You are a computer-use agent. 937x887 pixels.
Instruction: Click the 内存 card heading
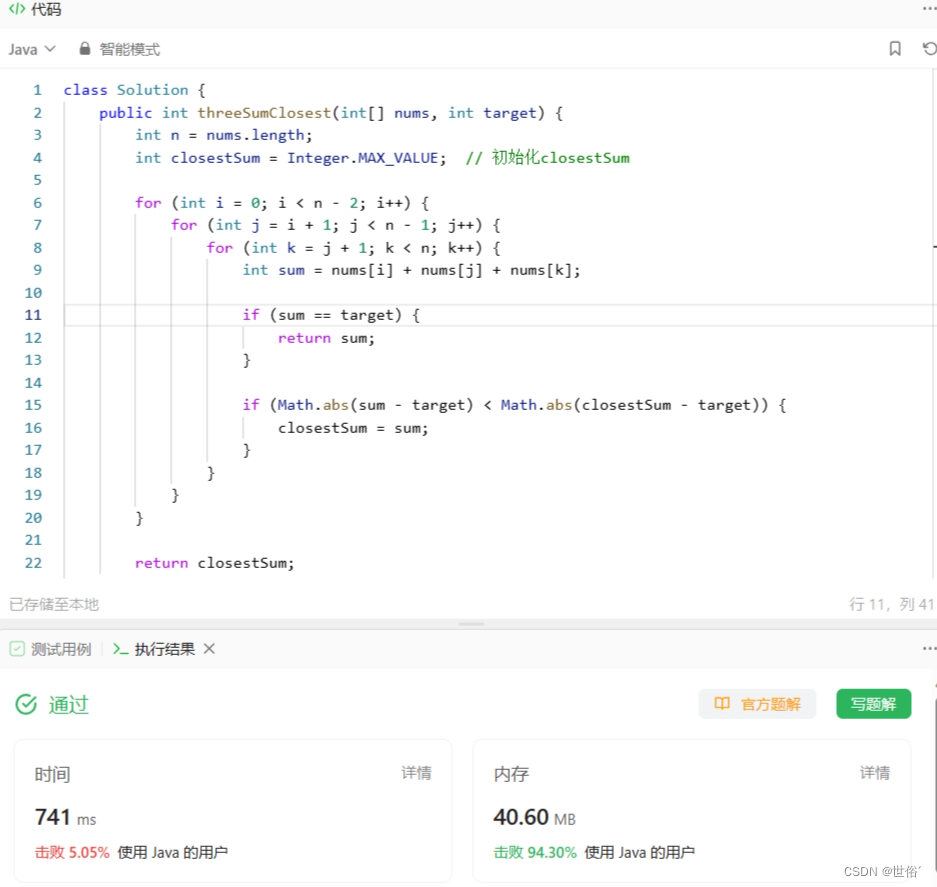click(x=512, y=775)
